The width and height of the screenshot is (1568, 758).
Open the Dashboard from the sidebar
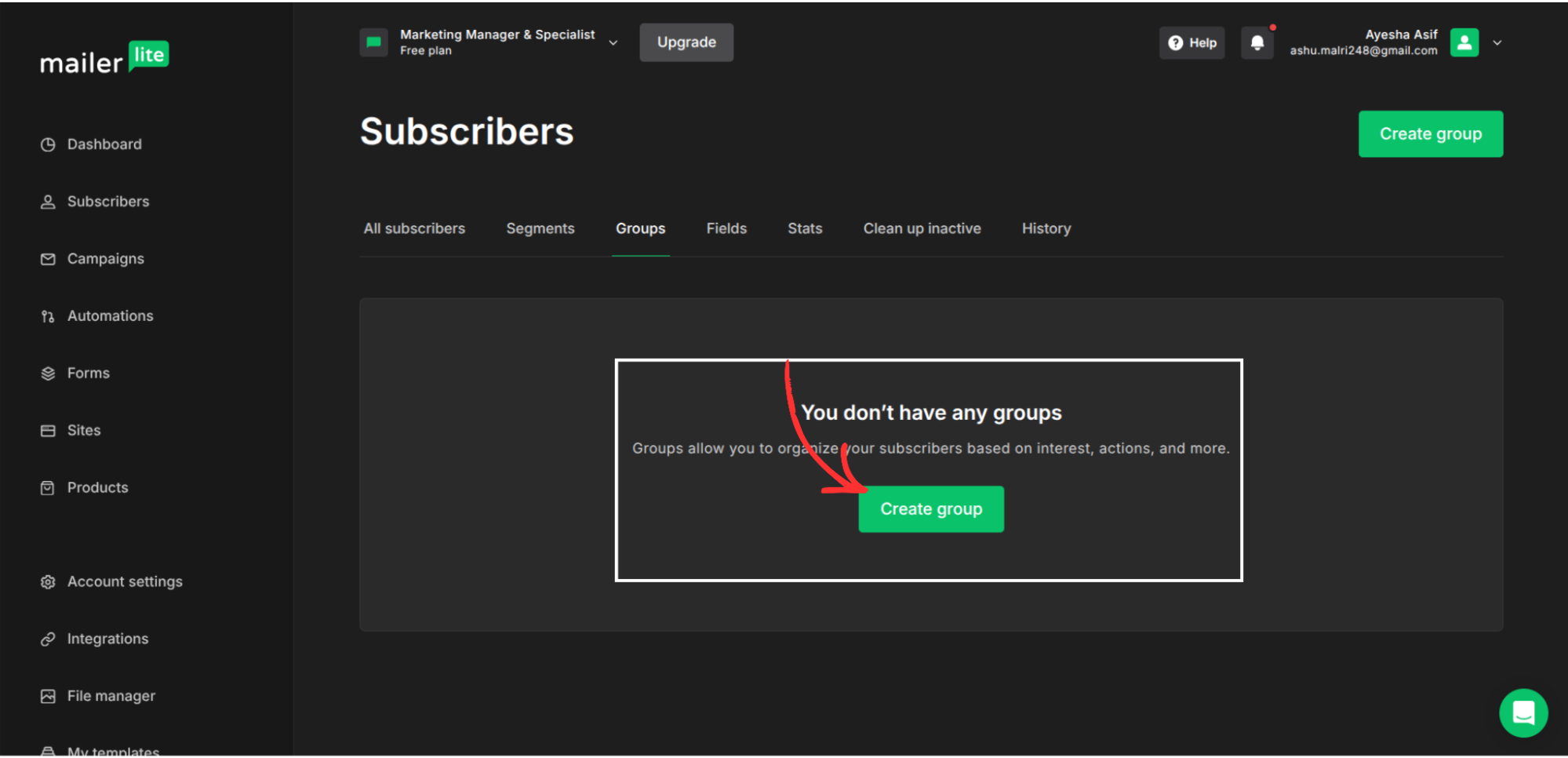(x=91, y=144)
